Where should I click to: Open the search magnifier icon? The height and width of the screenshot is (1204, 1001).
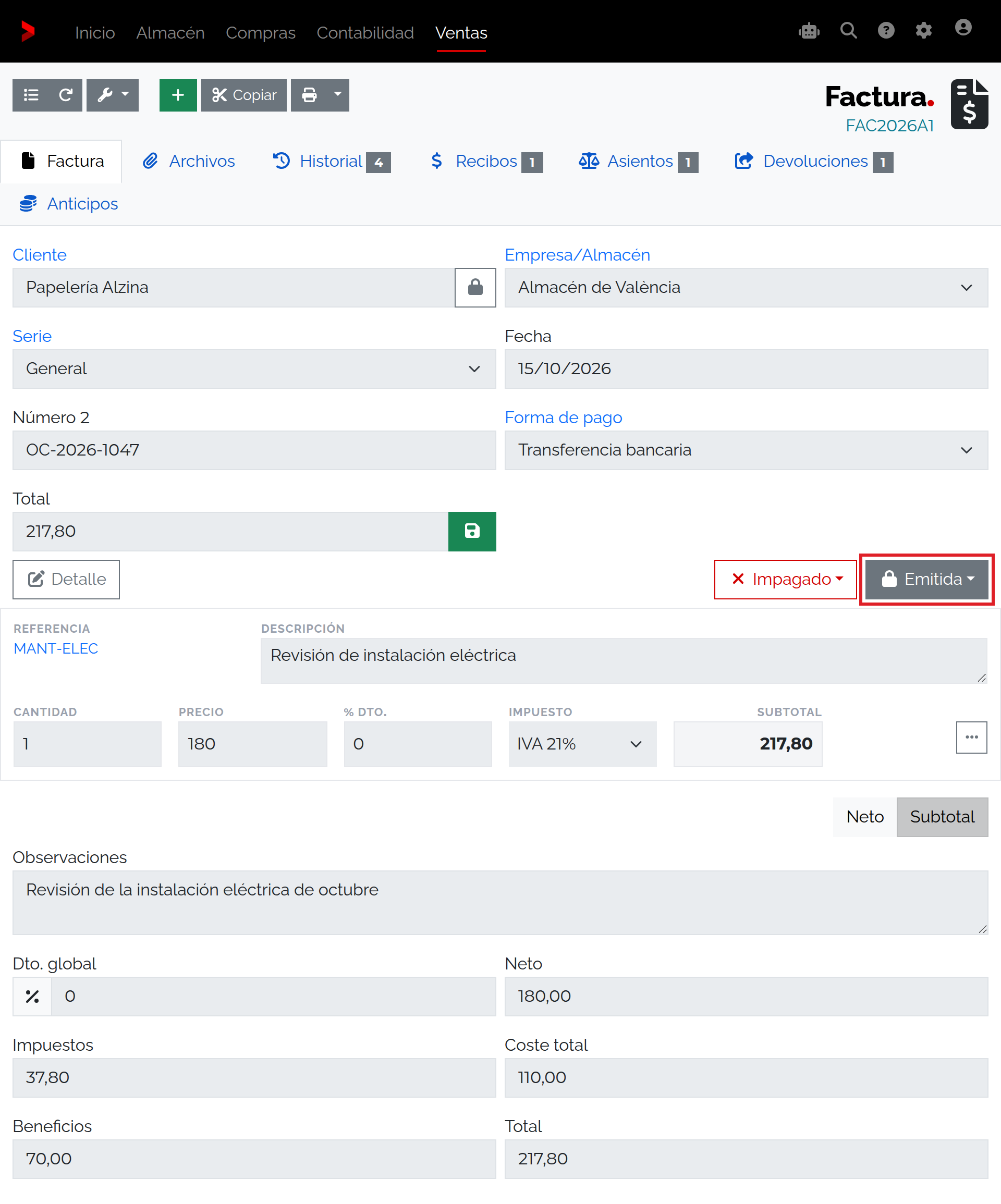(x=848, y=30)
